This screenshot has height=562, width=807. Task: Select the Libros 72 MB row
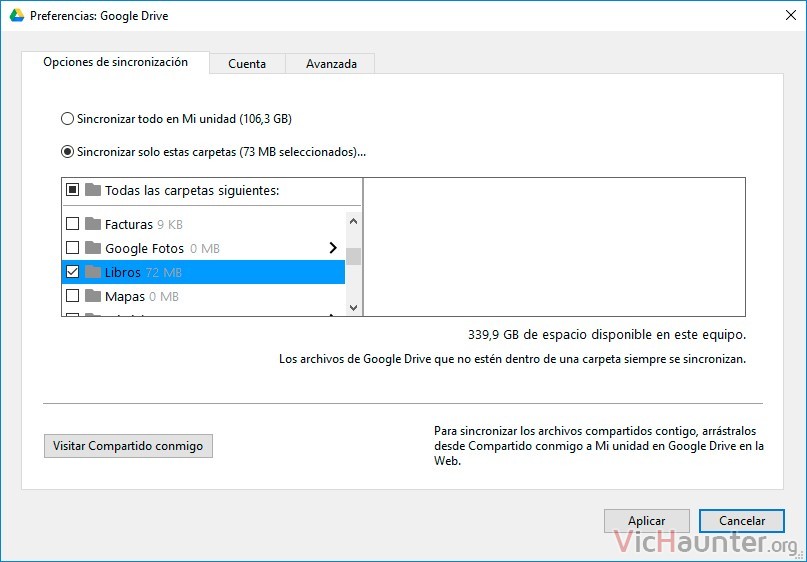click(203, 272)
